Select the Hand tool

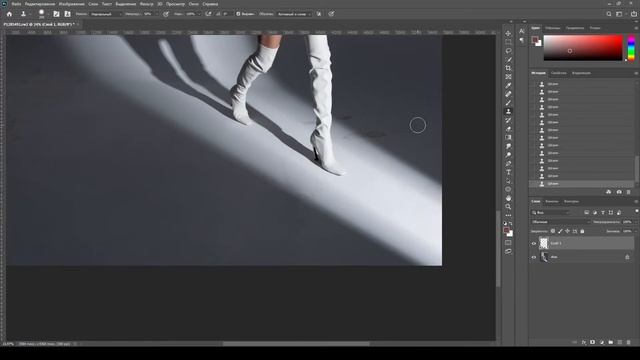(x=508, y=198)
